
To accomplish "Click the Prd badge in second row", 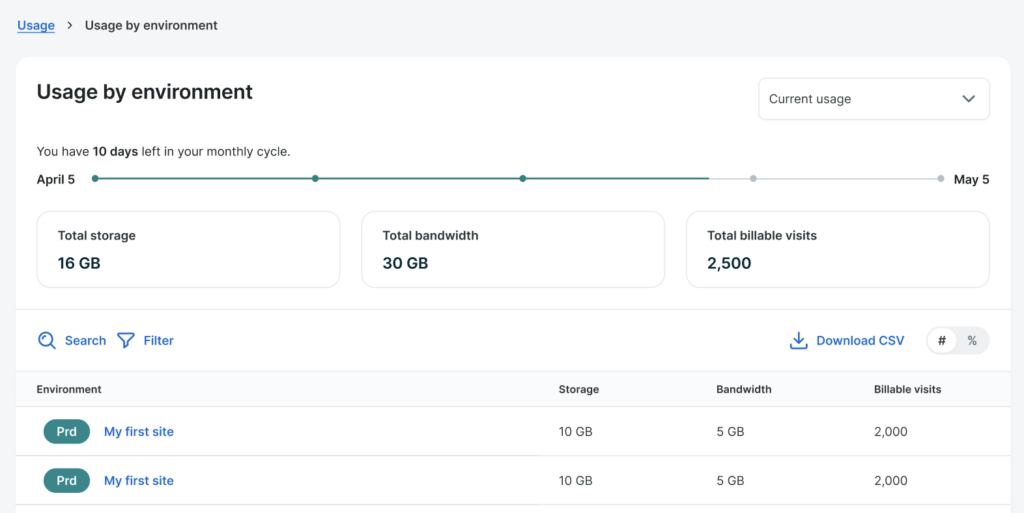I will pos(67,481).
